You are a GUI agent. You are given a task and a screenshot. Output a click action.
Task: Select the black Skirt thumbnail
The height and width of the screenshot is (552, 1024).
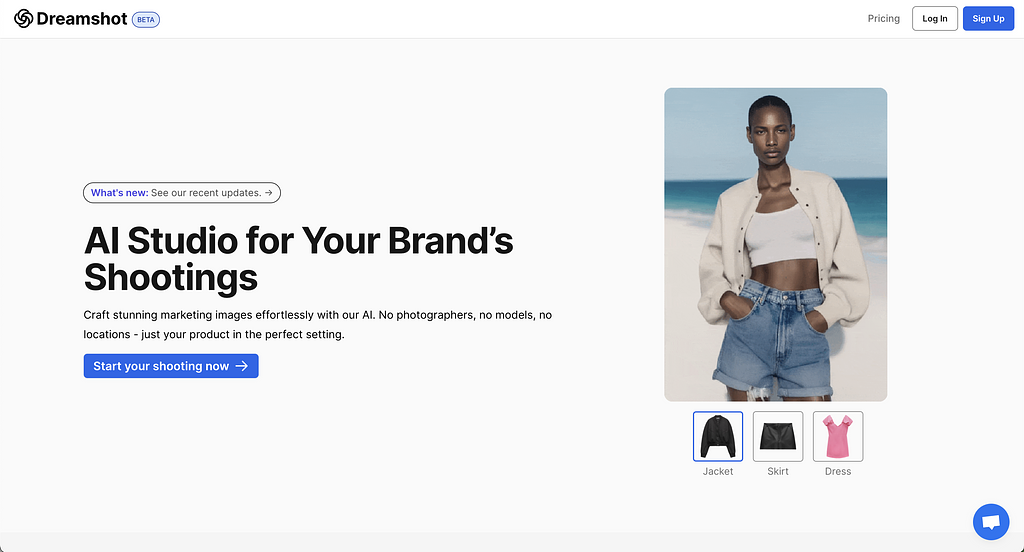[x=778, y=436]
